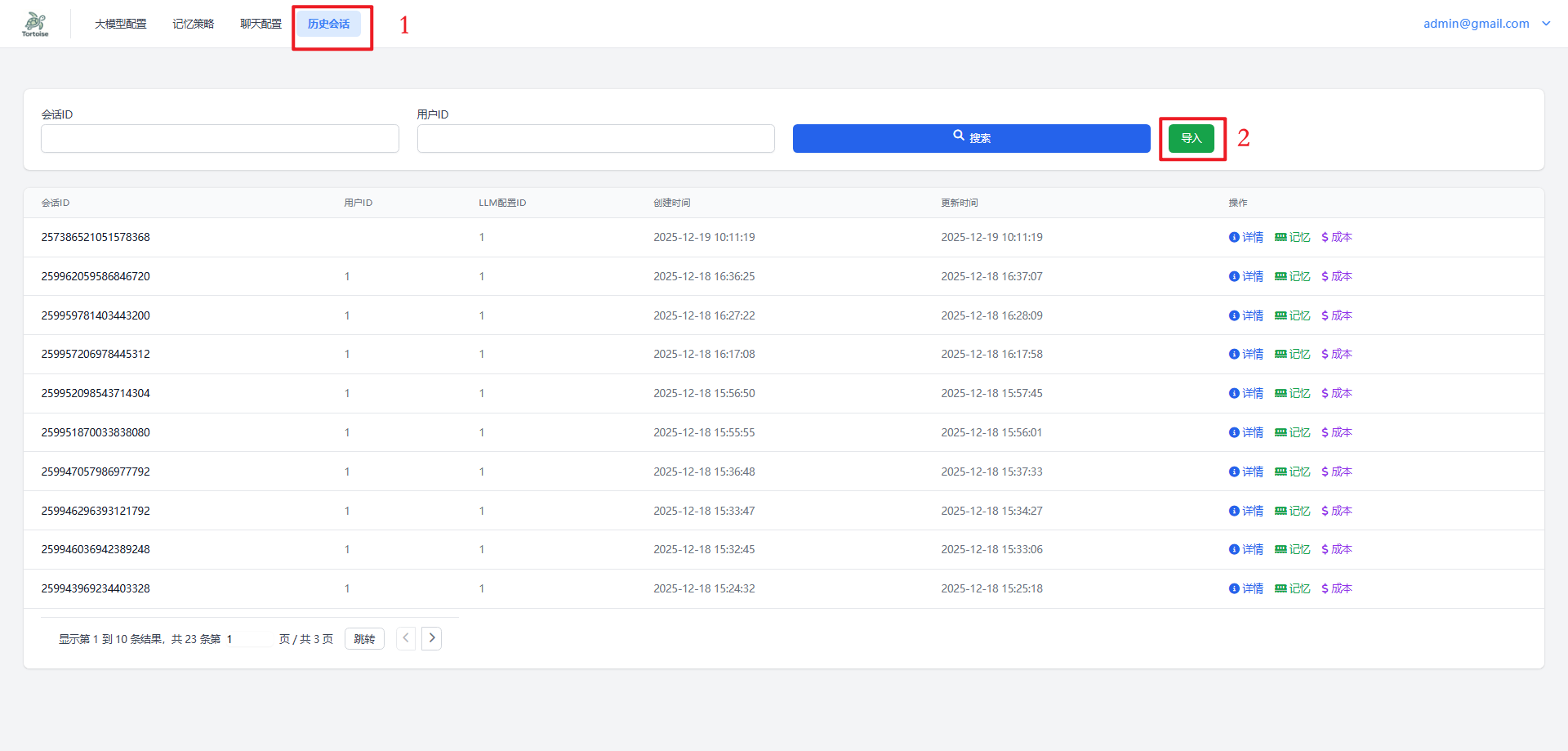Open 详情 for session 259947057986977792
The height and width of the screenshot is (751, 1568).
tap(1246, 472)
